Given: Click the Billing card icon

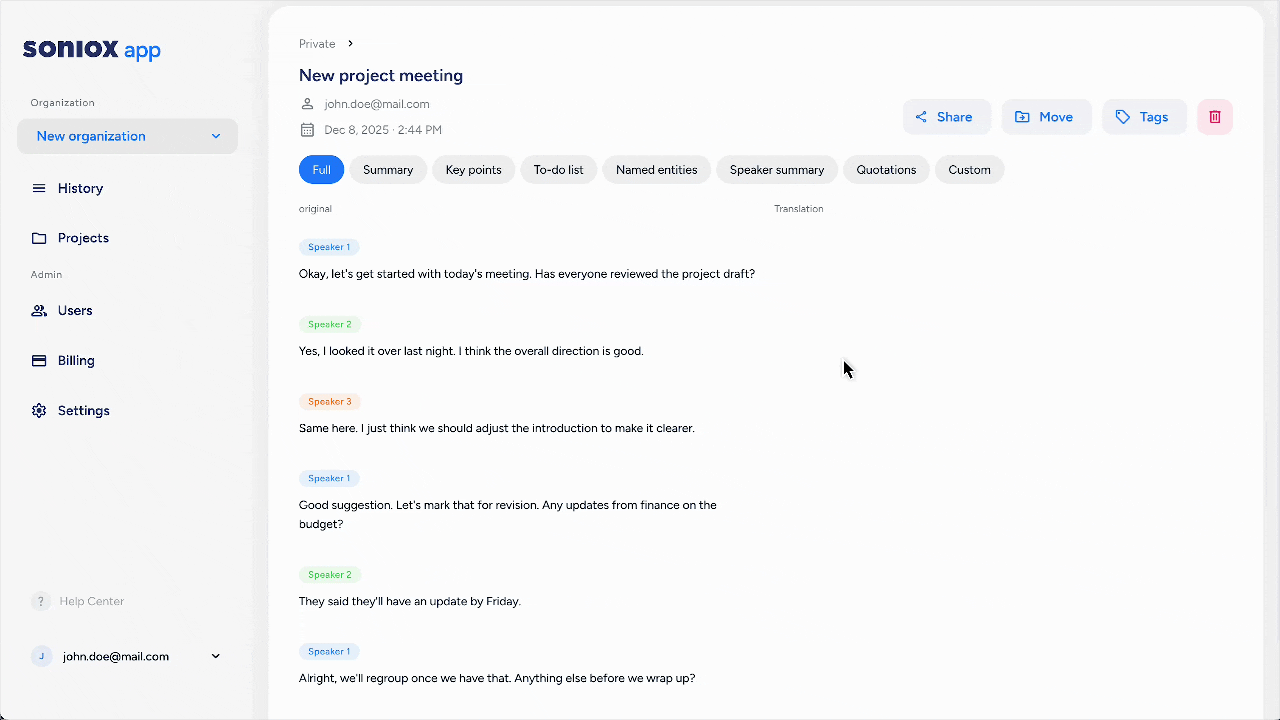Looking at the screenshot, I should (x=39, y=361).
